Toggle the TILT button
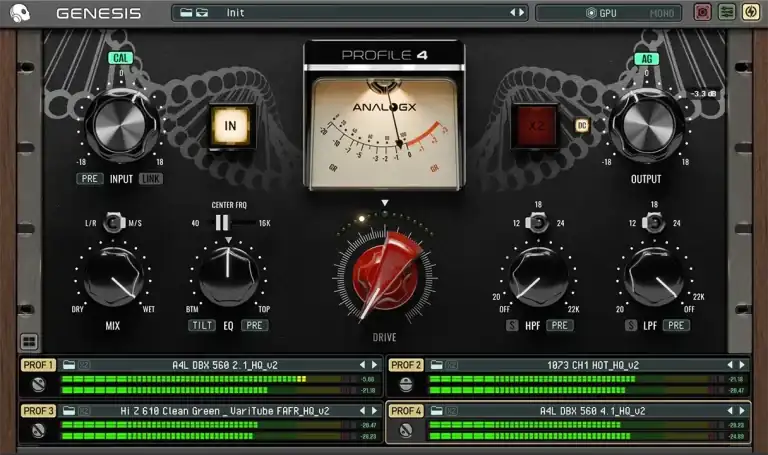Screen dimensions: 768x455 [202, 325]
